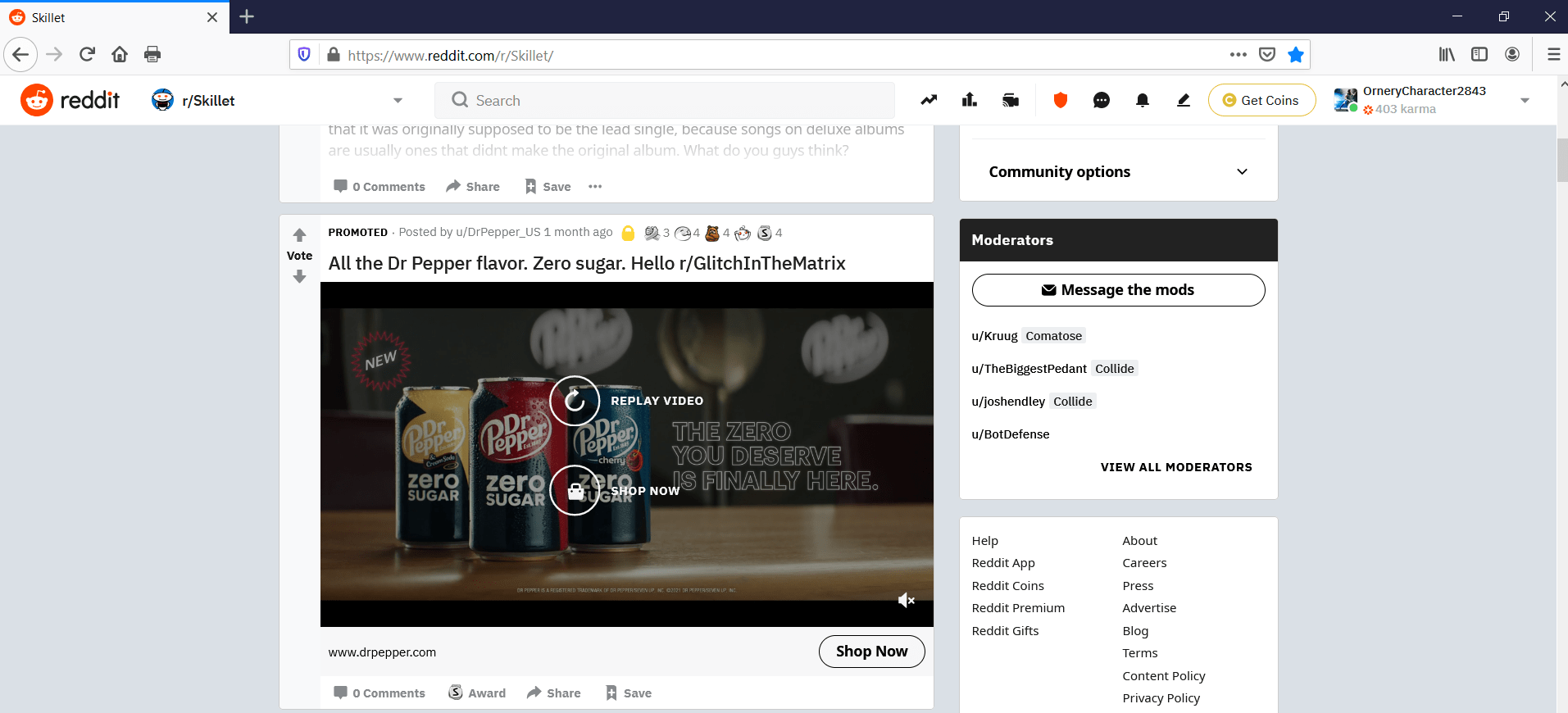Open the Careers footer link

click(x=1144, y=563)
